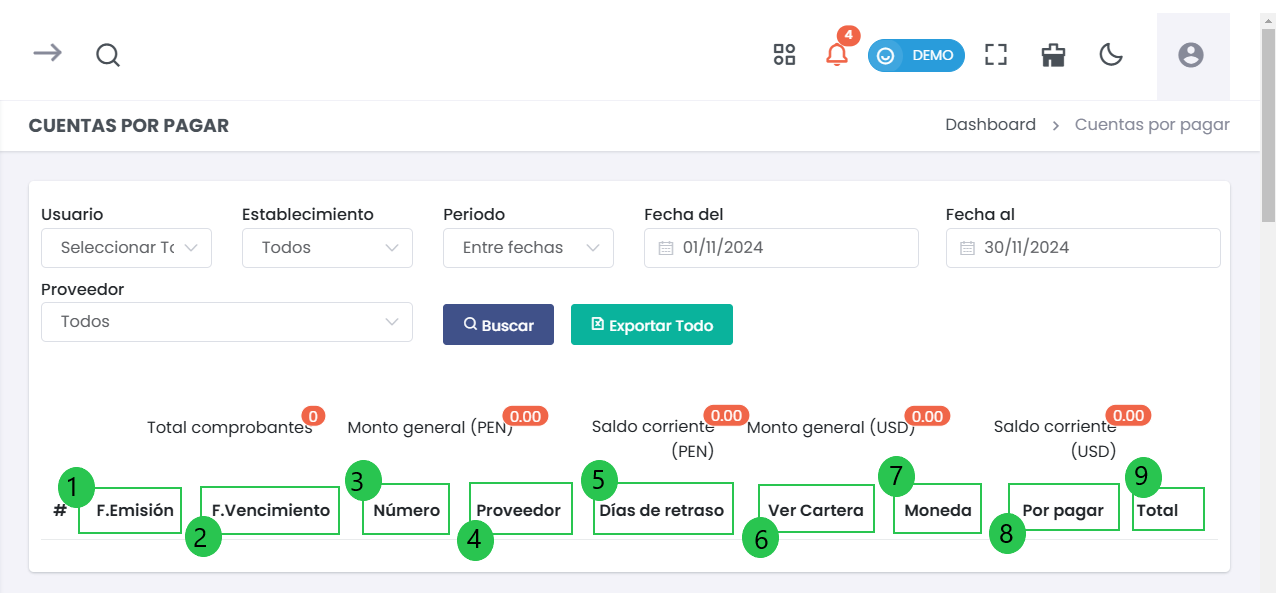Click the DEMO badge in the header
1276x605 pixels.
(916, 55)
